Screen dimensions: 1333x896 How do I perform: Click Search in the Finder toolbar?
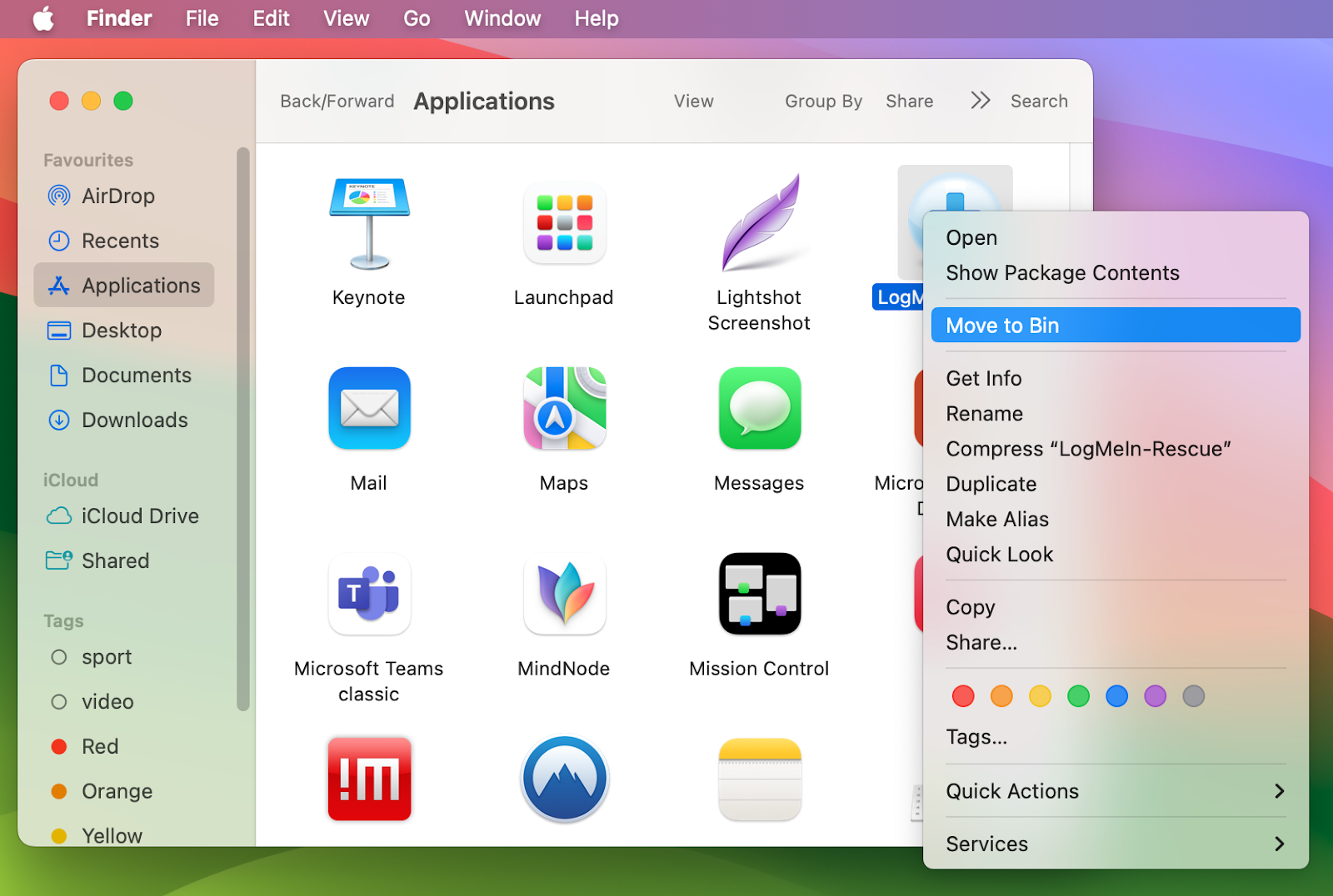click(1039, 101)
